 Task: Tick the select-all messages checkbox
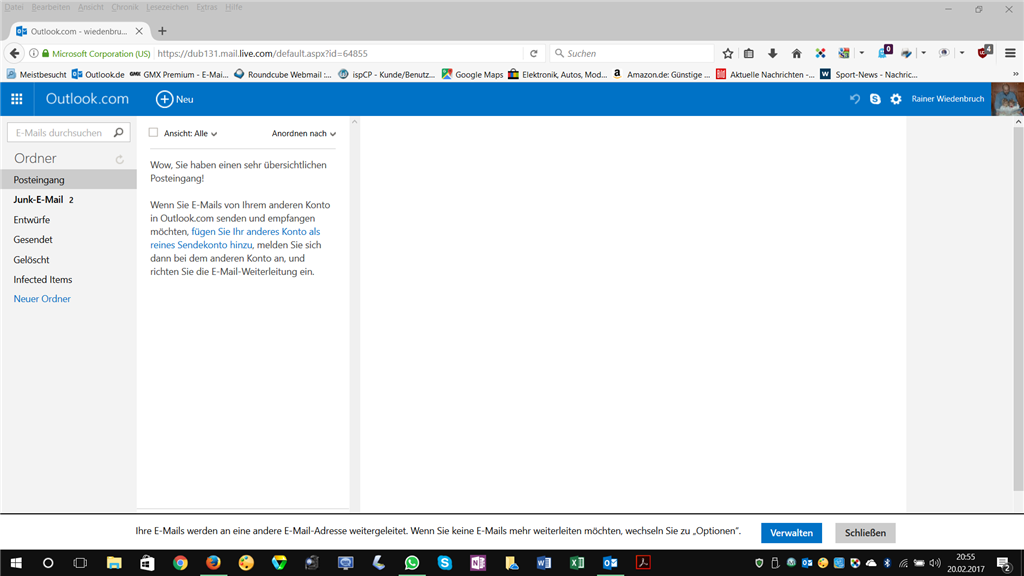click(x=153, y=133)
